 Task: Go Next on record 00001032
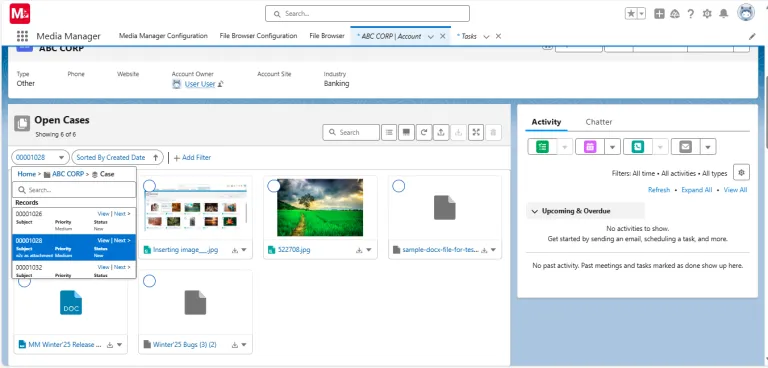click(122, 267)
